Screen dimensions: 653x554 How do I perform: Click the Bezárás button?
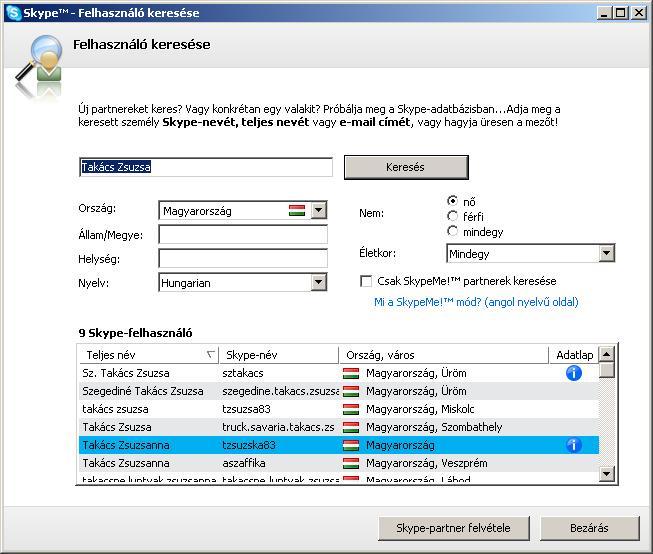click(x=589, y=528)
